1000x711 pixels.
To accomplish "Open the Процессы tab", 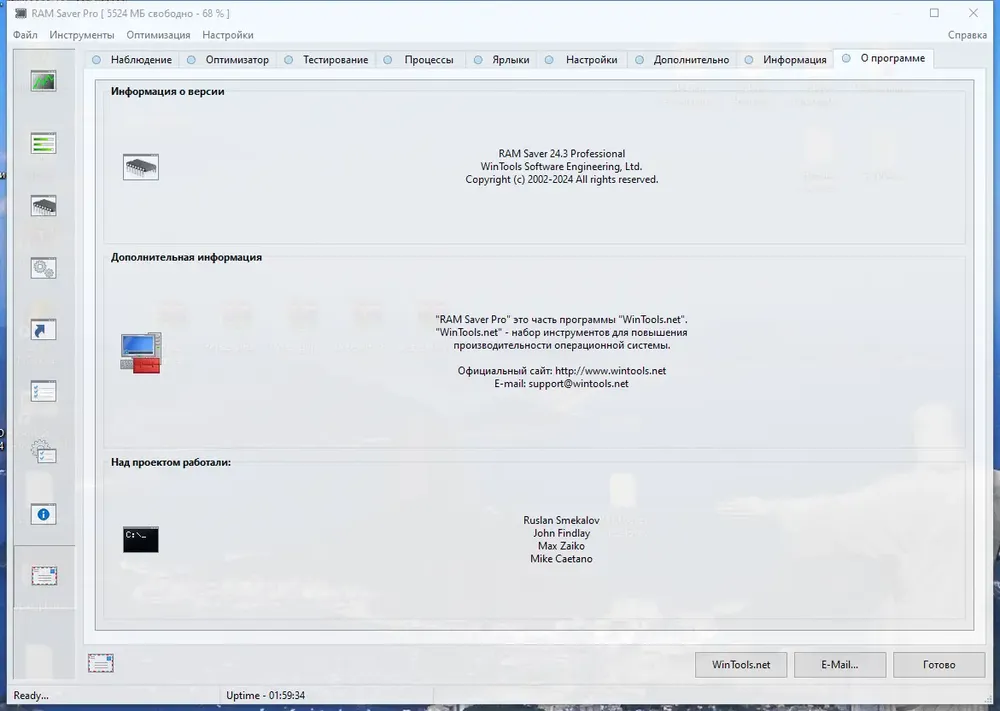I will pos(420,59).
